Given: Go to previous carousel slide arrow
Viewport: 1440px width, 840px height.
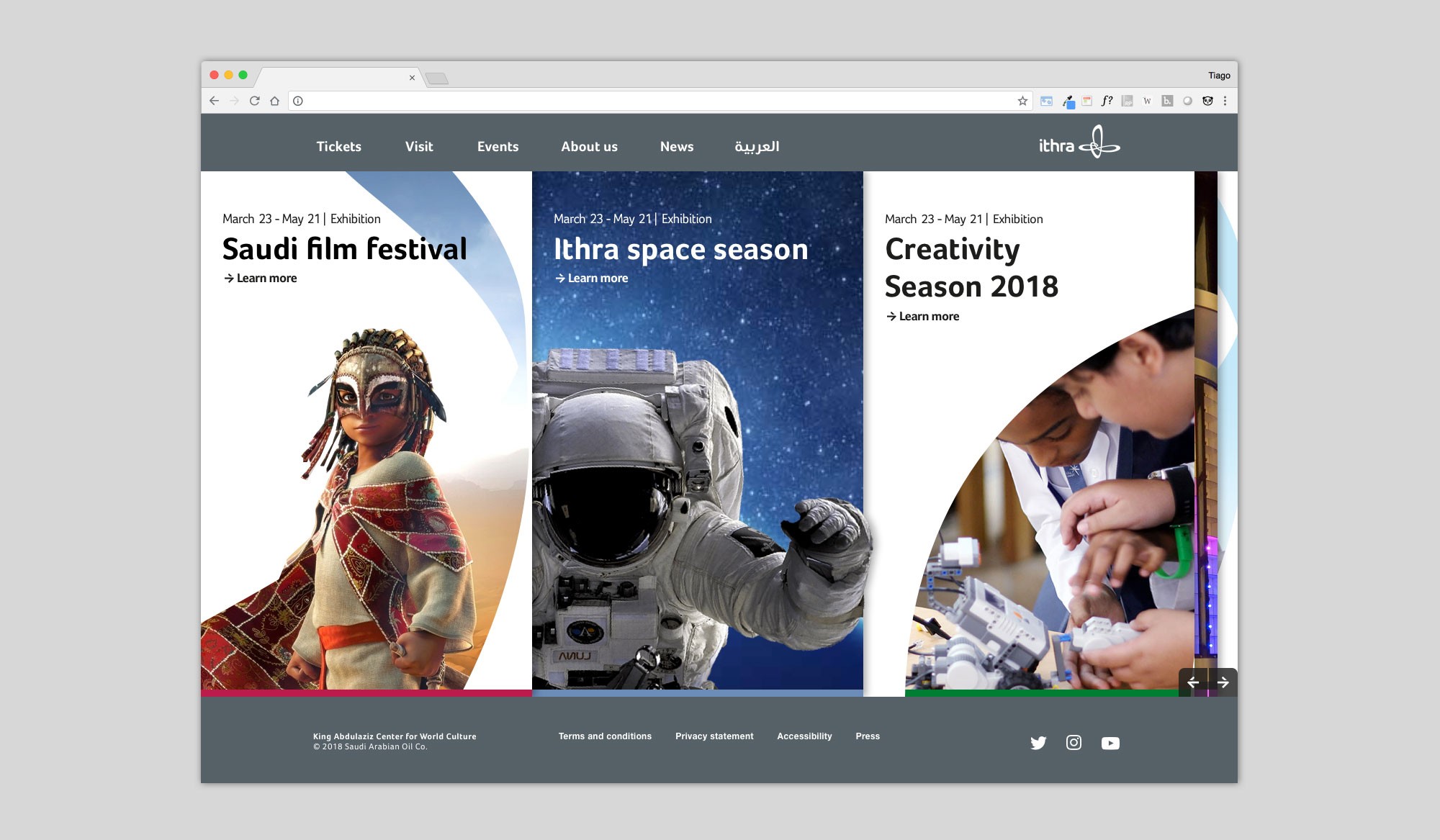Looking at the screenshot, I should (1193, 682).
